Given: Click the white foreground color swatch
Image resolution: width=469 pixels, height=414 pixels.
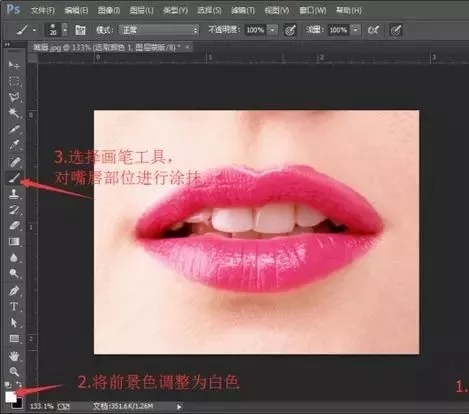Looking at the screenshot, I should [x=10, y=396].
